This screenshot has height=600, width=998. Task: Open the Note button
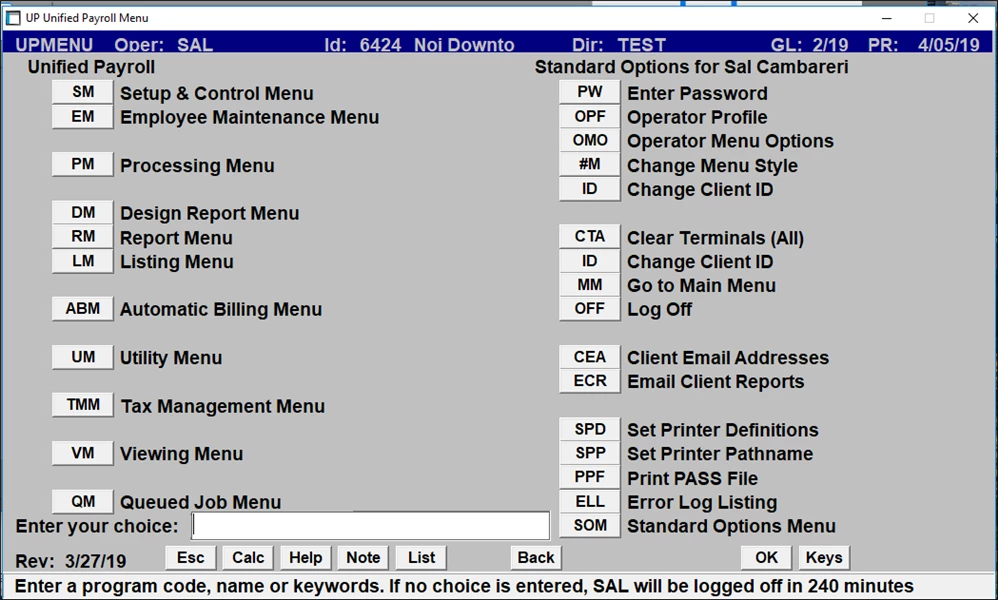pyautogui.click(x=363, y=558)
